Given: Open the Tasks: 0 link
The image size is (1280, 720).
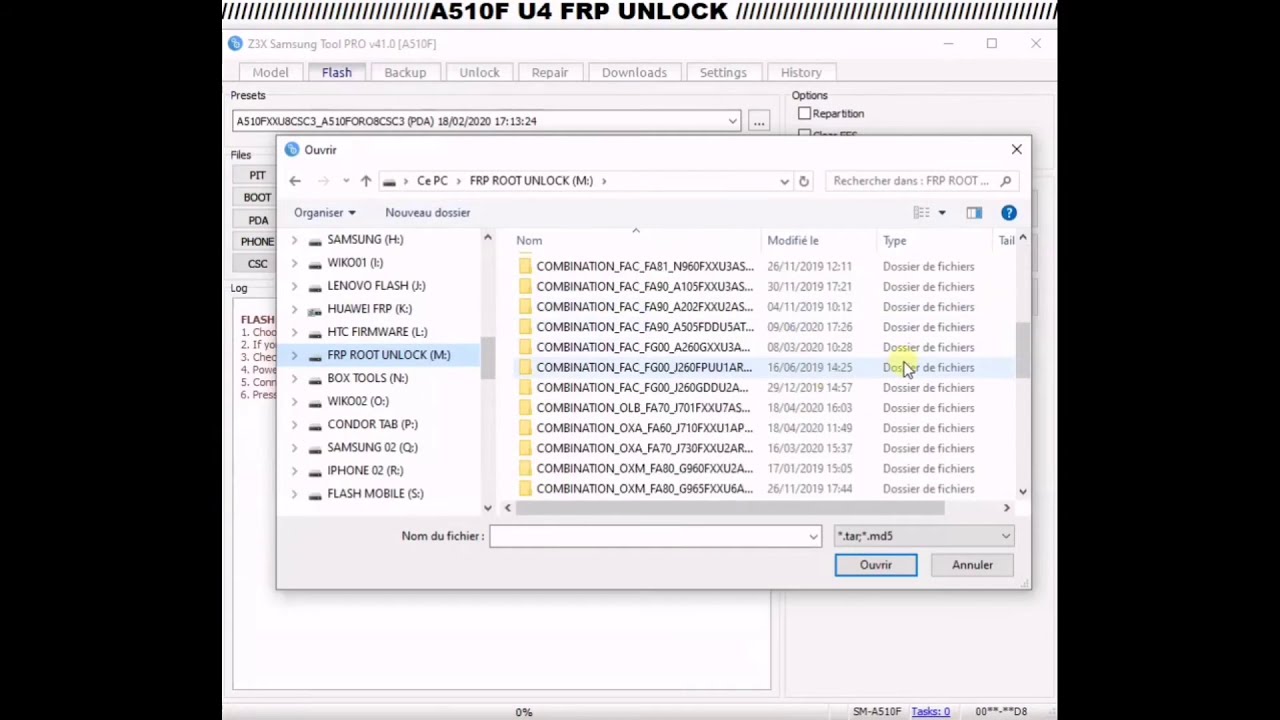Looking at the screenshot, I should click(930, 712).
